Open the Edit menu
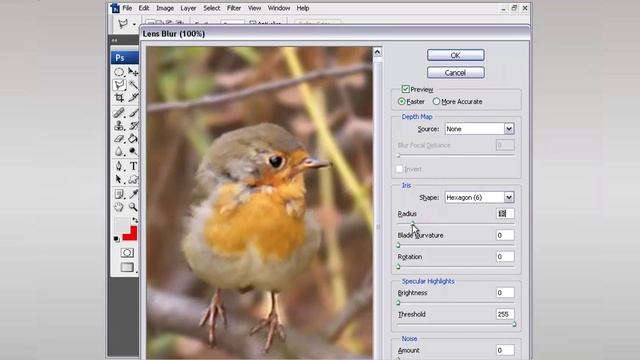640x360 pixels. (x=144, y=8)
